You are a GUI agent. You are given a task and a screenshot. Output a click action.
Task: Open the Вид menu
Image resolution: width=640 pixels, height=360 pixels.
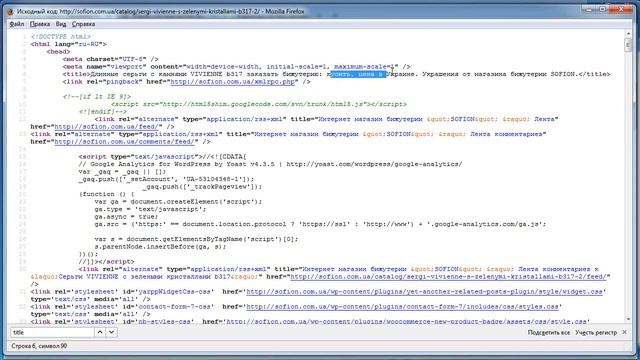[x=61, y=24]
